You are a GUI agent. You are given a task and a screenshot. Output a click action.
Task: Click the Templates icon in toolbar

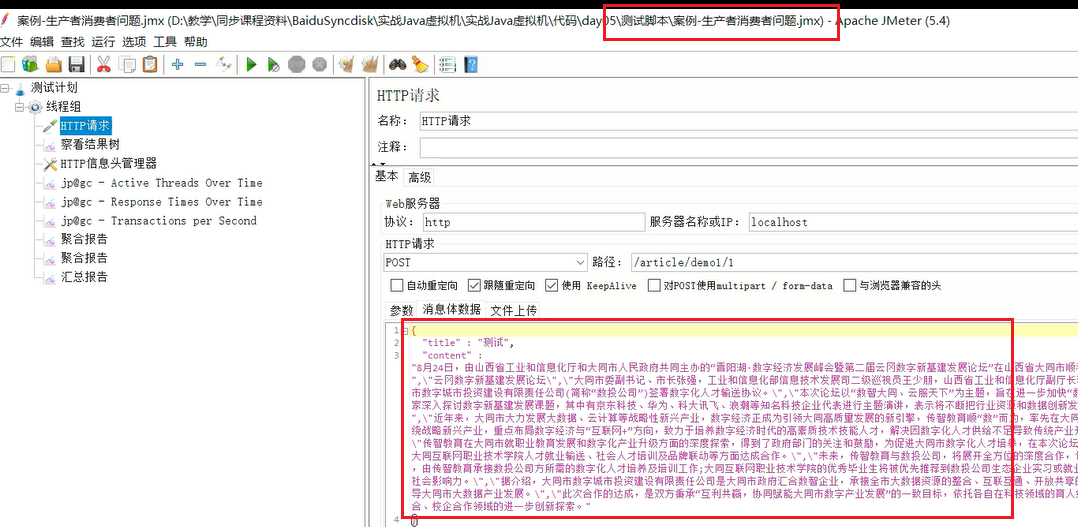pos(30,65)
